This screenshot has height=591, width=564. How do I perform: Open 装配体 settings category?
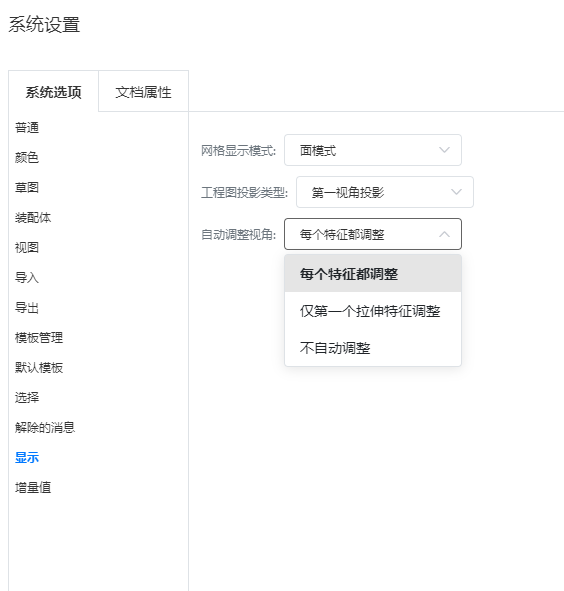click(x=33, y=217)
